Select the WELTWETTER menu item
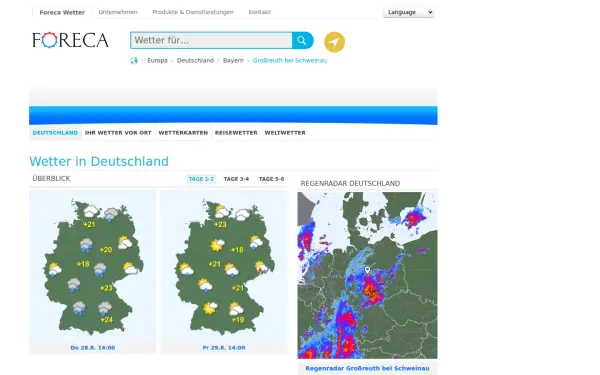The image size is (600, 375). (285, 133)
